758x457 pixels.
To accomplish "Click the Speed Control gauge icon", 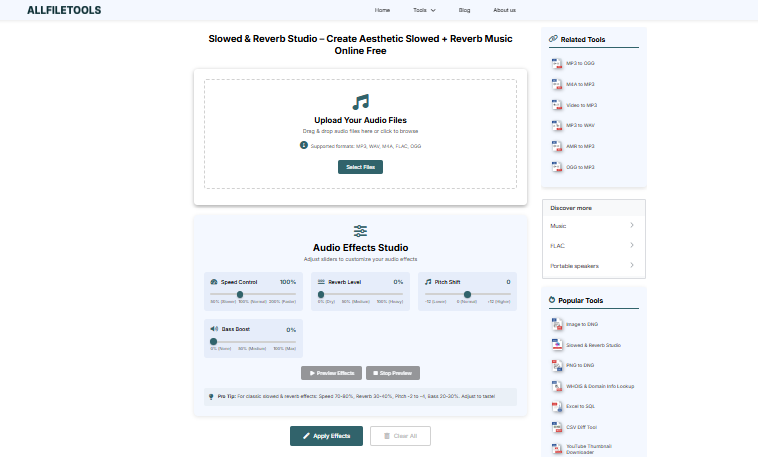I will point(214,282).
